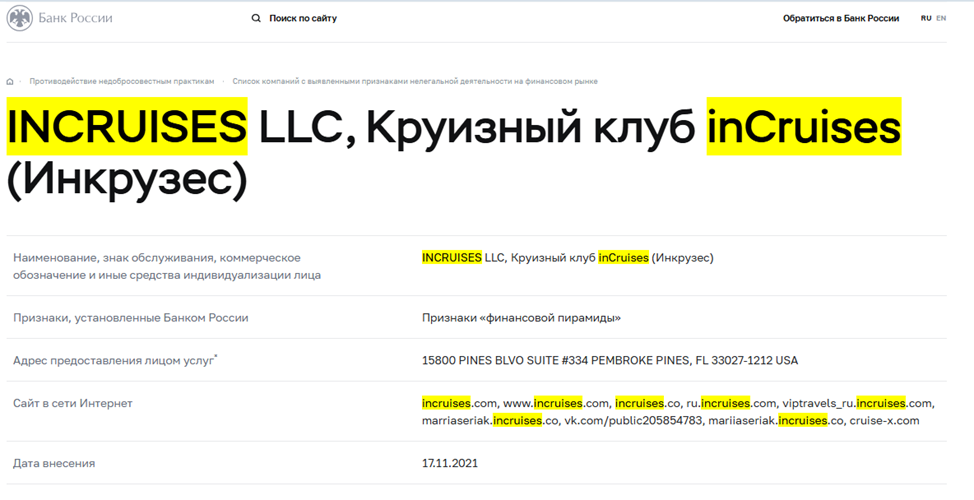Click the Банк России header text
Image resolution: width=974 pixels, height=500 pixels.
(75, 18)
